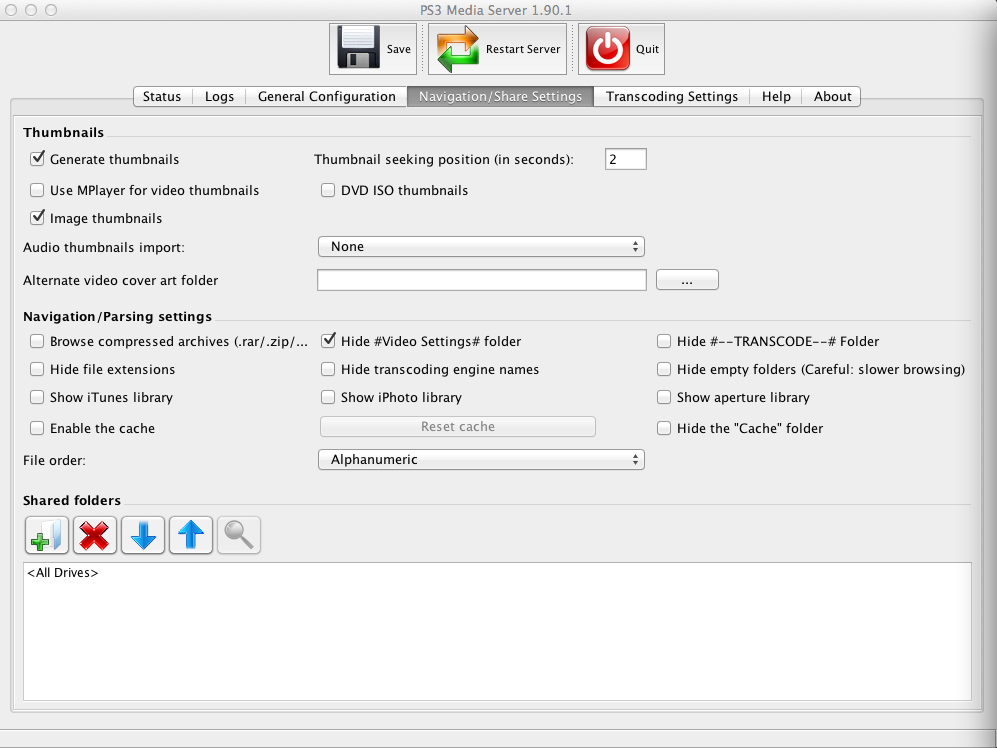Click Alternate video cover art folder field
Screen dimensions: 997x748
tap(482, 280)
